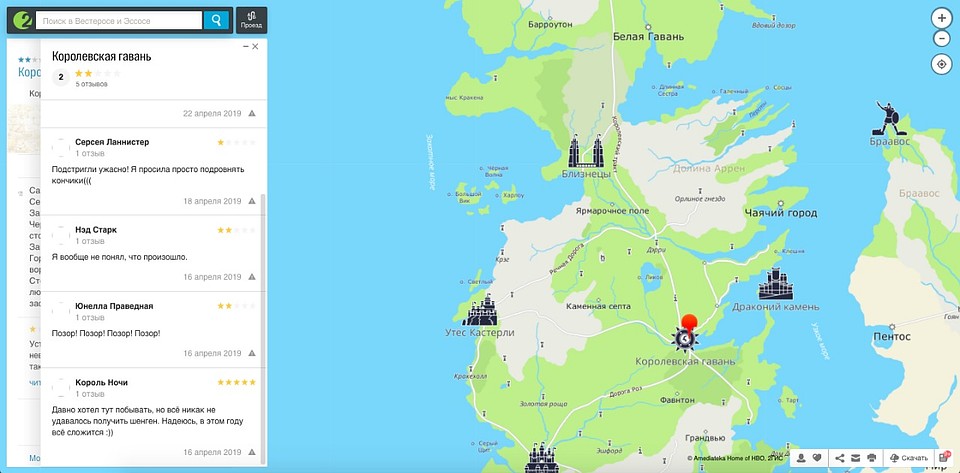Click the 5 отзывов count text

(x=92, y=84)
